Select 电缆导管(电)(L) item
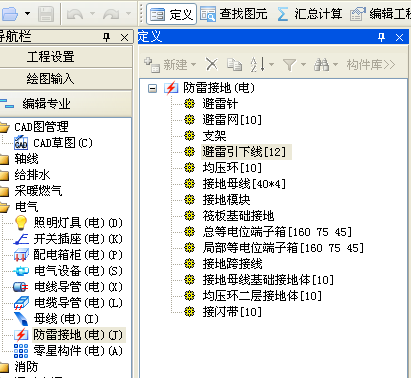Screen dimensions: 411x378 [78, 303]
